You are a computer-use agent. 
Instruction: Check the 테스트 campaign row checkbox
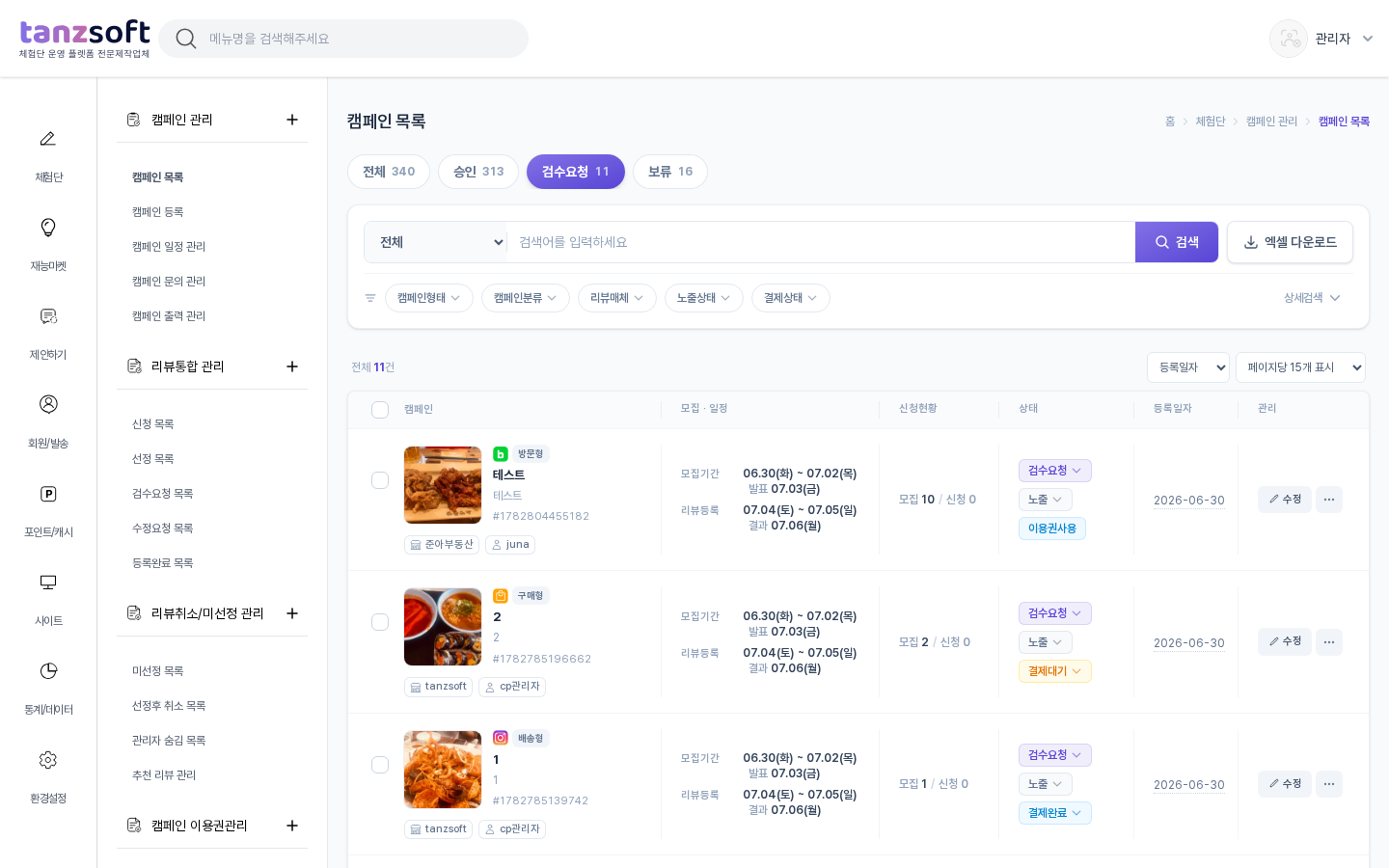(x=380, y=480)
